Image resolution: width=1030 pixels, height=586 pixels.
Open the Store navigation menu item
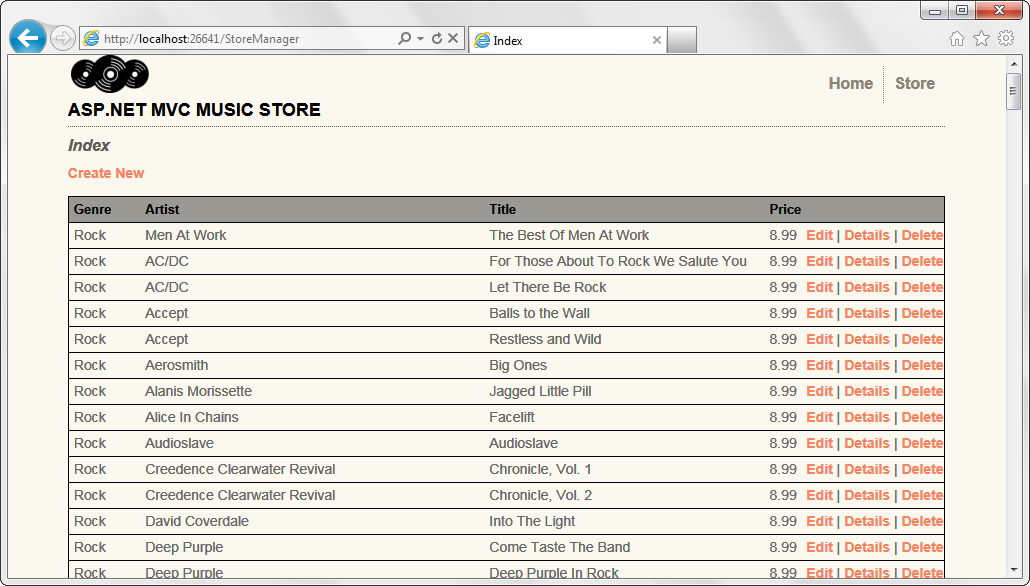(x=914, y=83)
